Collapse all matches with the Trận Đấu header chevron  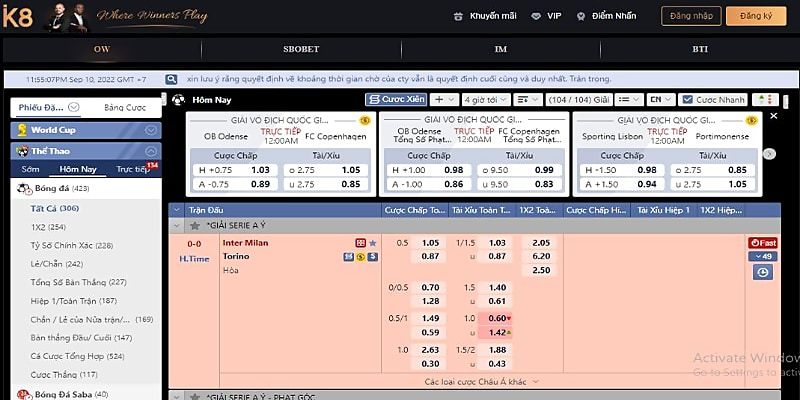[x=177, y=210]
